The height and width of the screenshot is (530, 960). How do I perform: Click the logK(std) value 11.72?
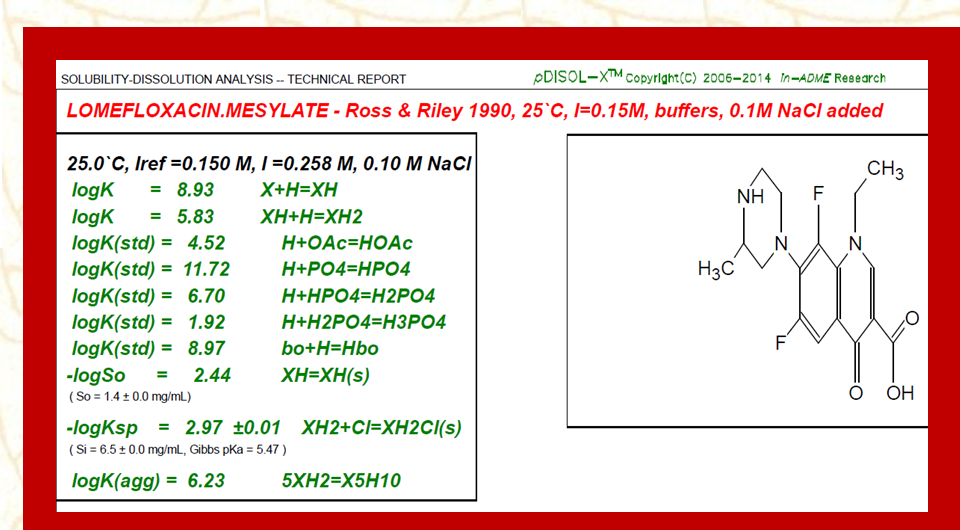(x=206, y=270)
